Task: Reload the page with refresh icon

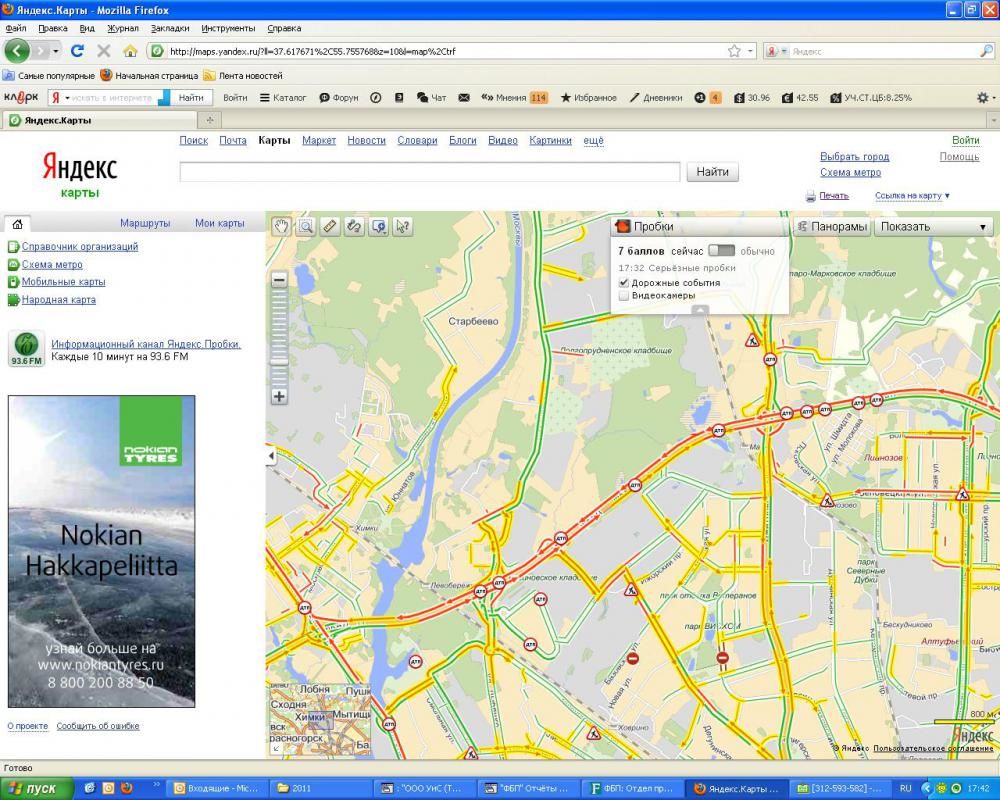Action: tap(77, 51)
